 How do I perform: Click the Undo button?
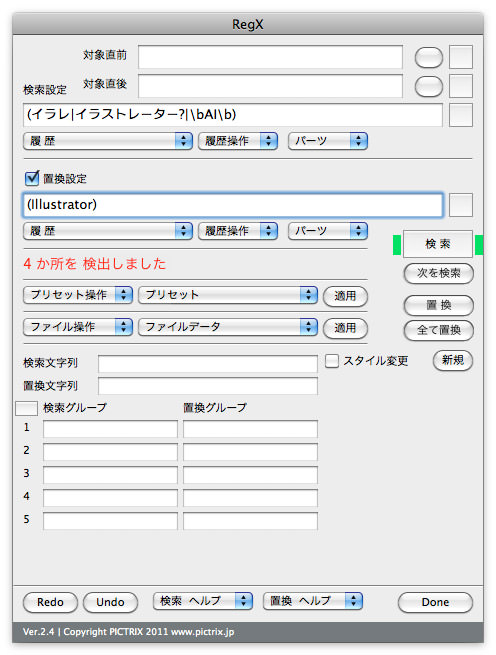pyautogui.click(x=110, y=602)
